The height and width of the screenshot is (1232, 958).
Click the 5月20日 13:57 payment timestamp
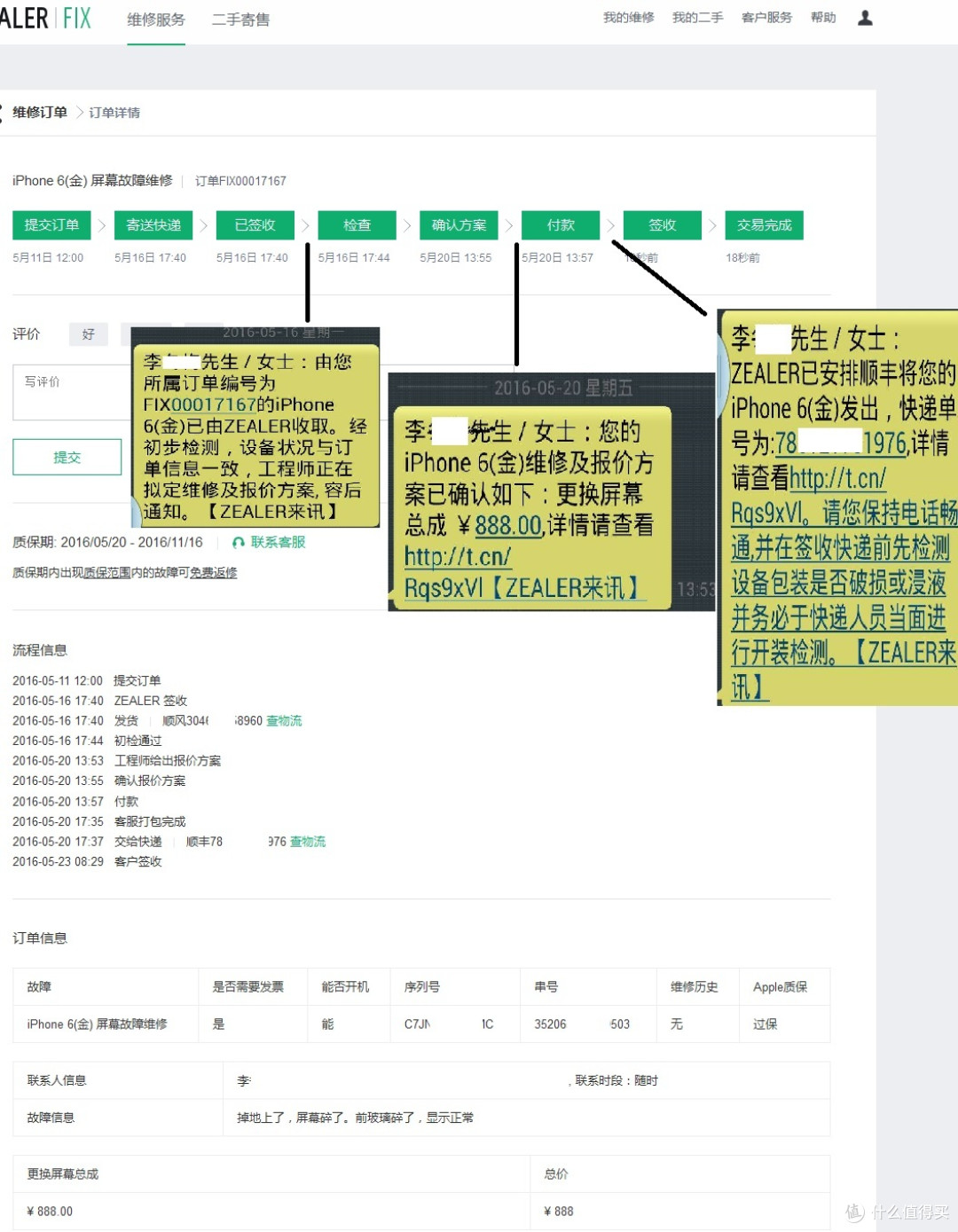pyautogui.click(x=558, y=258)
